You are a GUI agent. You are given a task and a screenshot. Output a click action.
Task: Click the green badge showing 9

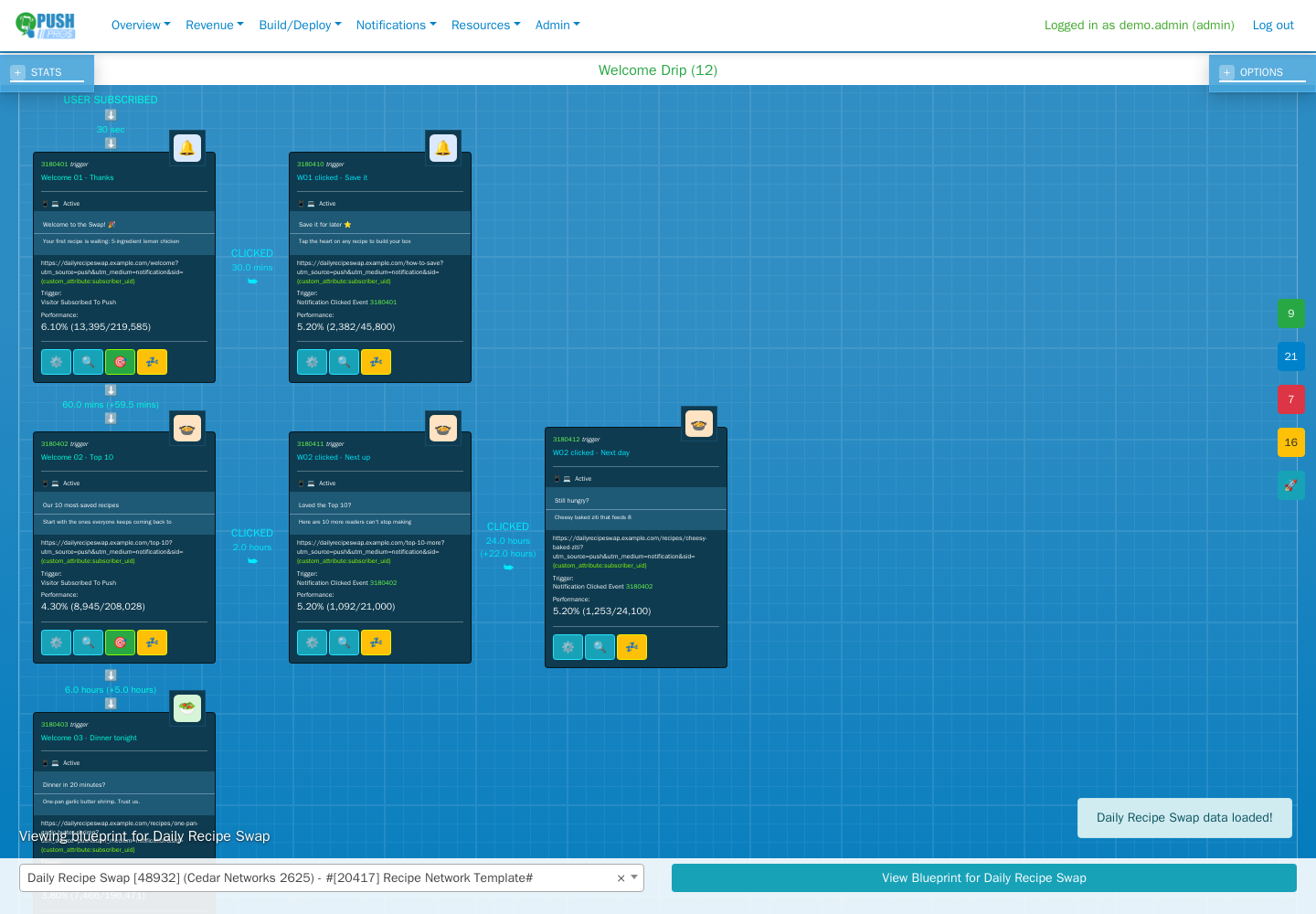pos(1290,314)
